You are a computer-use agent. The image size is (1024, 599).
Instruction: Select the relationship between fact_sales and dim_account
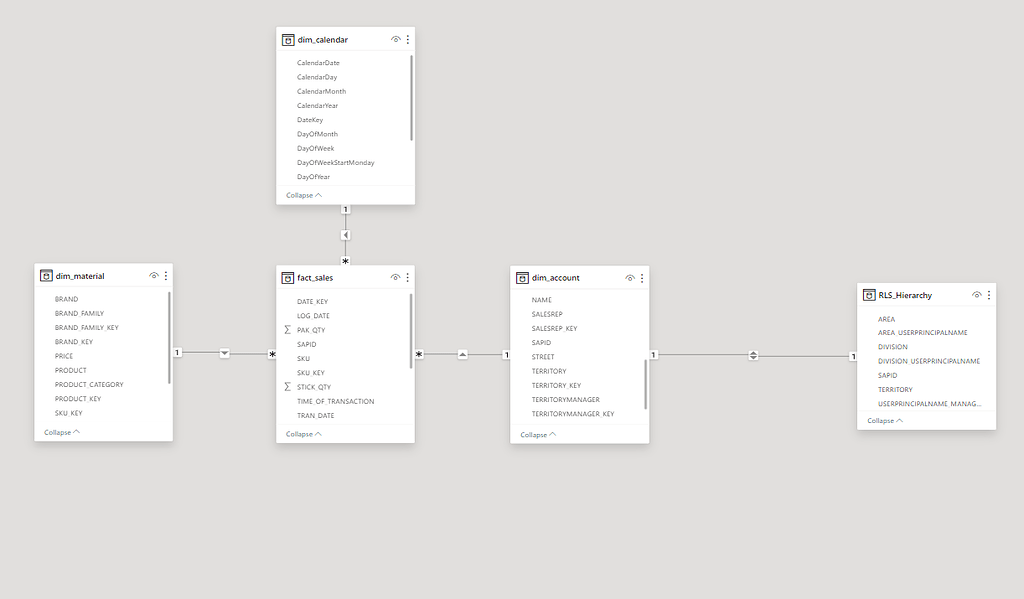[x=462, y=353]
